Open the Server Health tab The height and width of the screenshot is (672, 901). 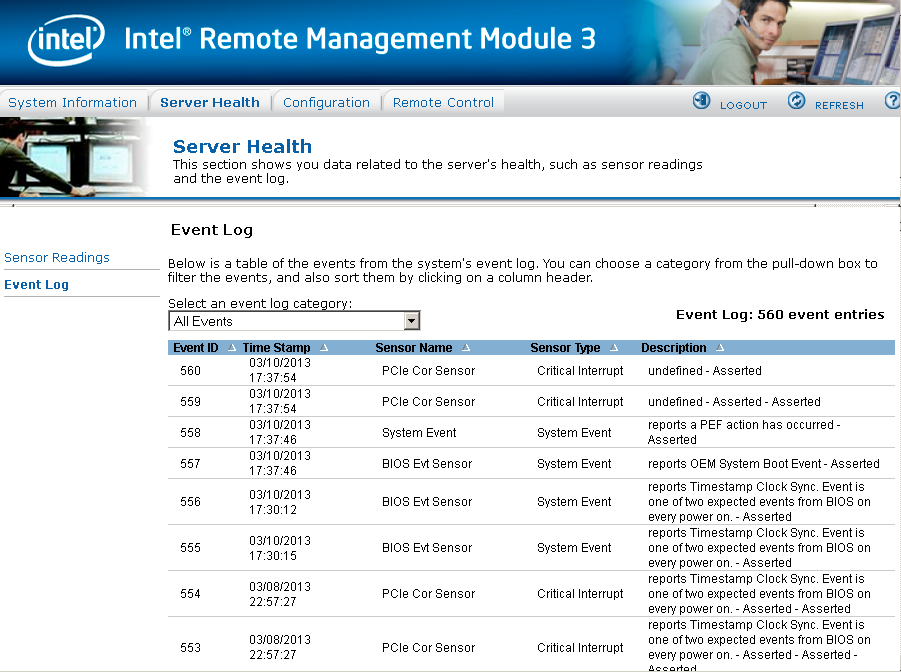210,102
